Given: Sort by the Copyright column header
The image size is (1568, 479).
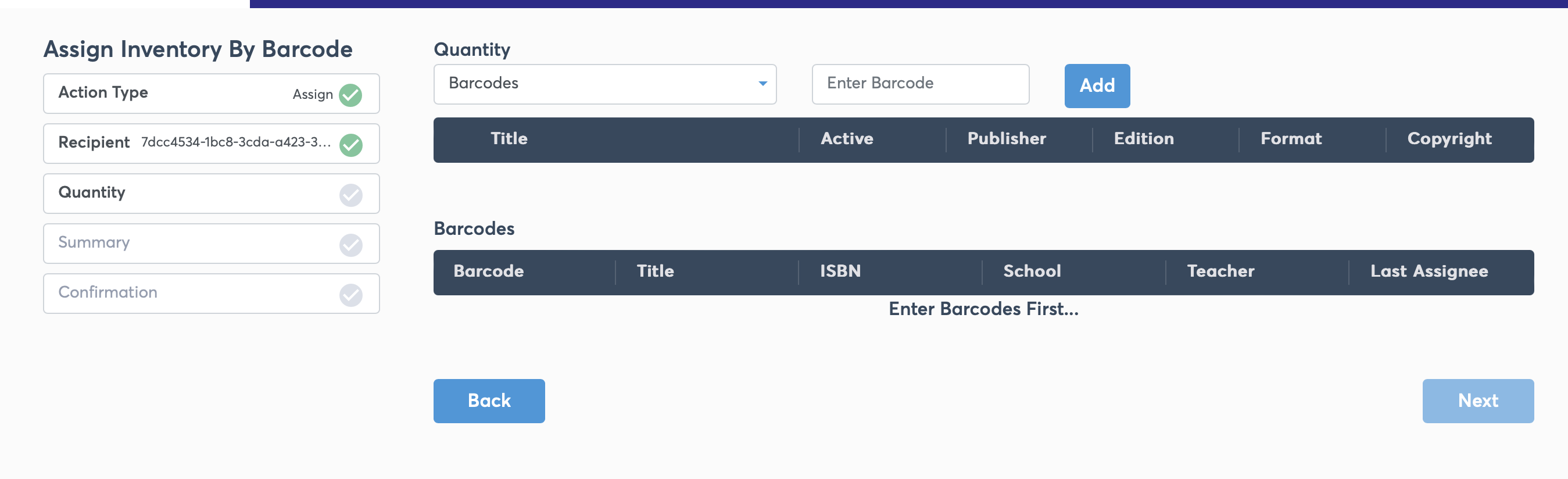Looking at the screenshot, I should tap(1449, 140).
